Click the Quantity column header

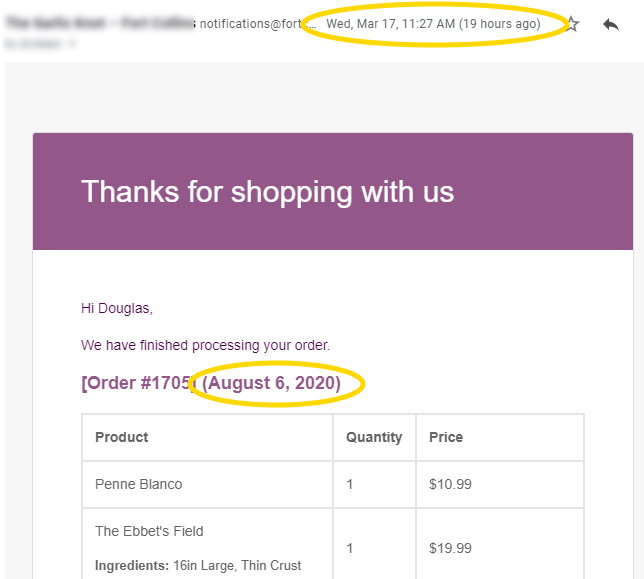click(x=374, y=437)
